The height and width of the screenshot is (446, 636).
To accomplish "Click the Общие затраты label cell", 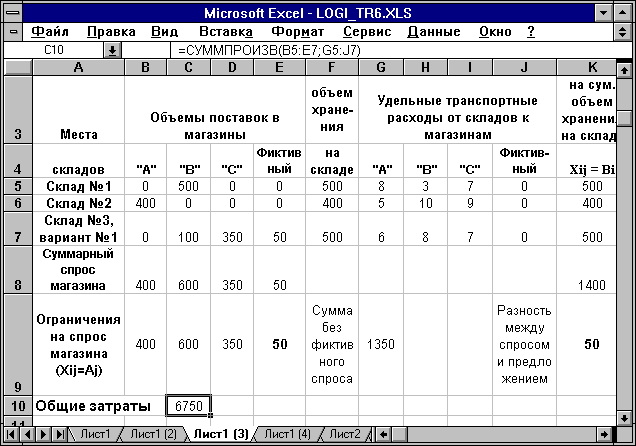I will click(x=93, y=405).
